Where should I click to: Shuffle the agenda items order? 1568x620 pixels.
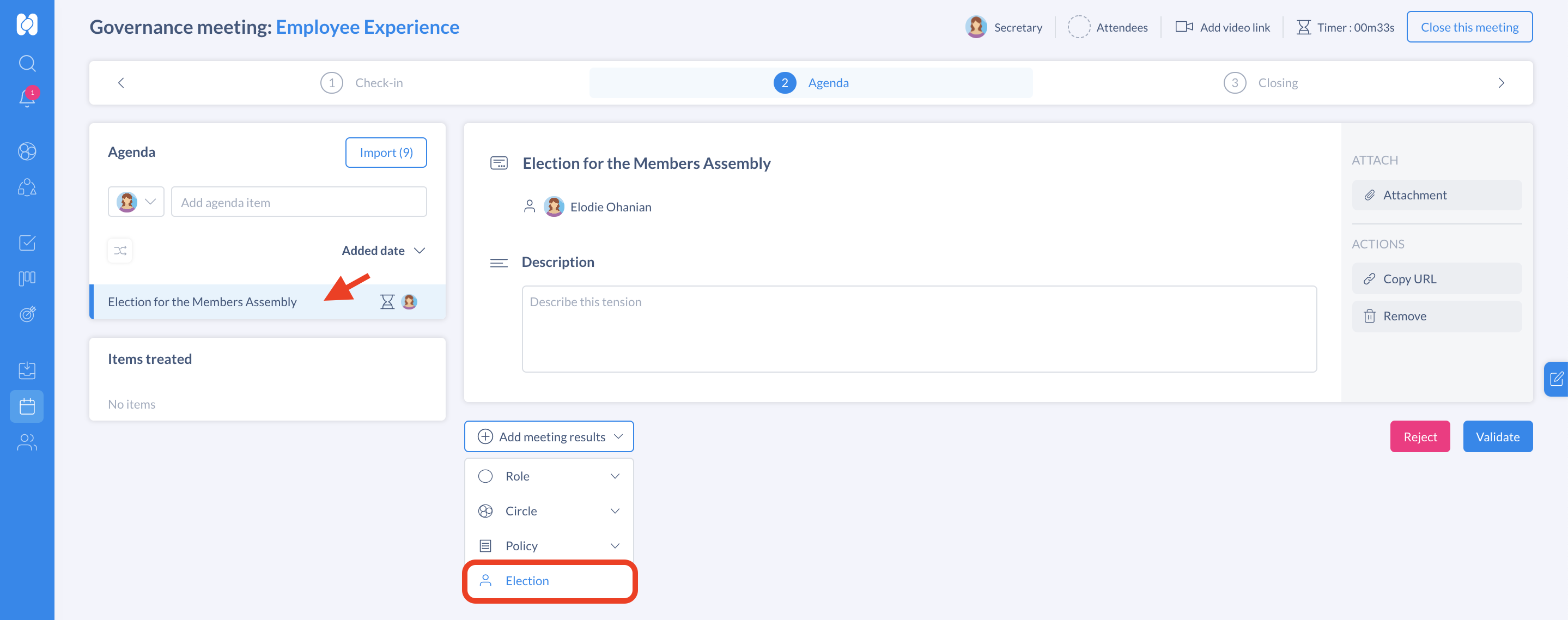pyautogui.click(x=120, y=250)
